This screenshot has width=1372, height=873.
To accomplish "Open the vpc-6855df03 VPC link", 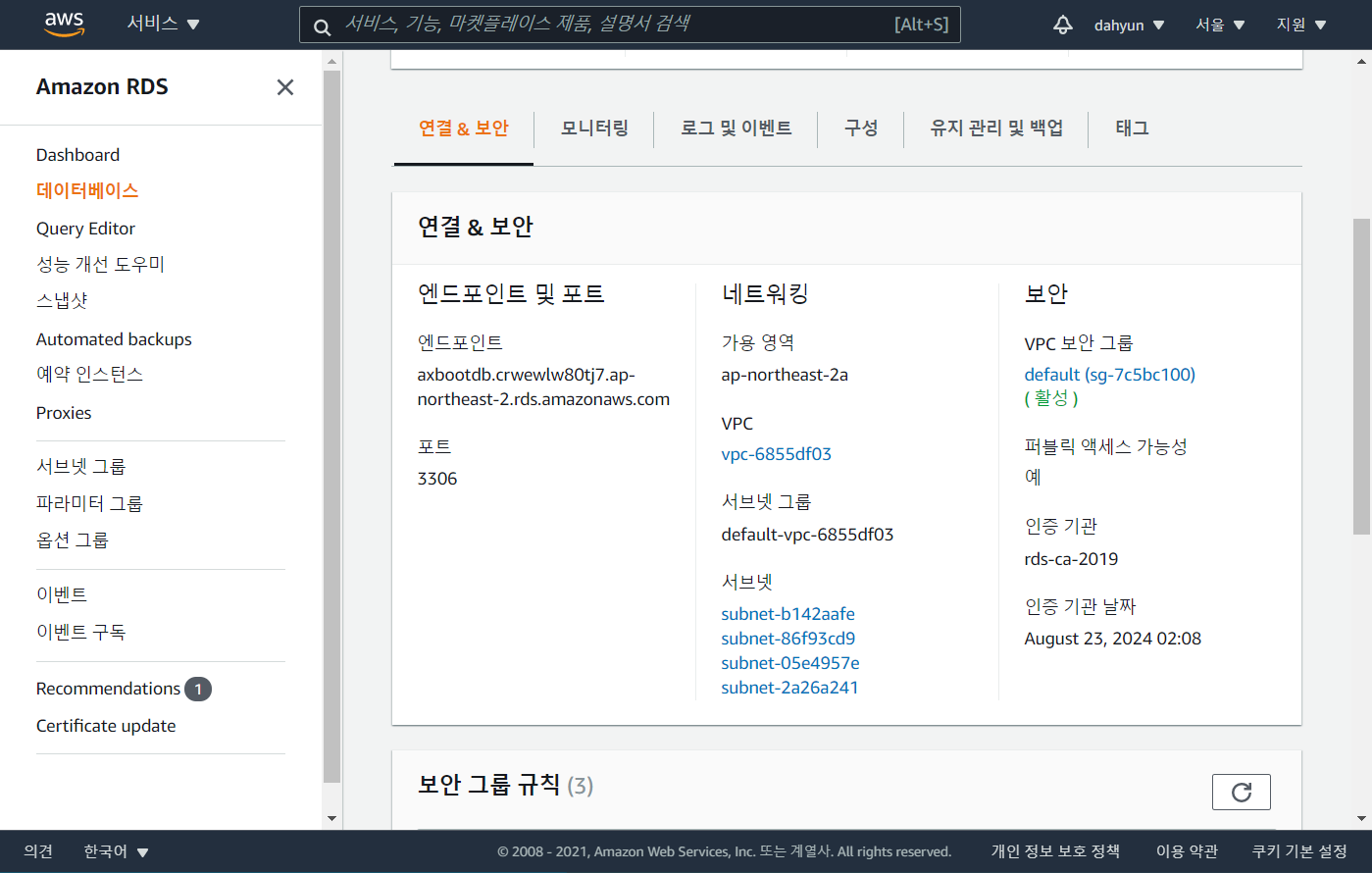I will [x=776, y=454].
